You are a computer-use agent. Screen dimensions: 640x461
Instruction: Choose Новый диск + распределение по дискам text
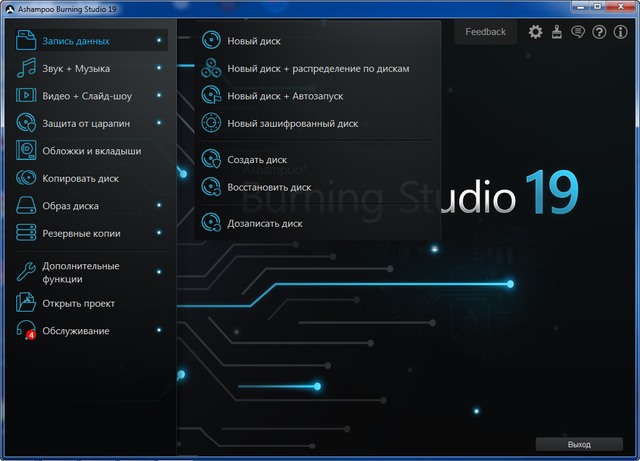coord(318,69)
